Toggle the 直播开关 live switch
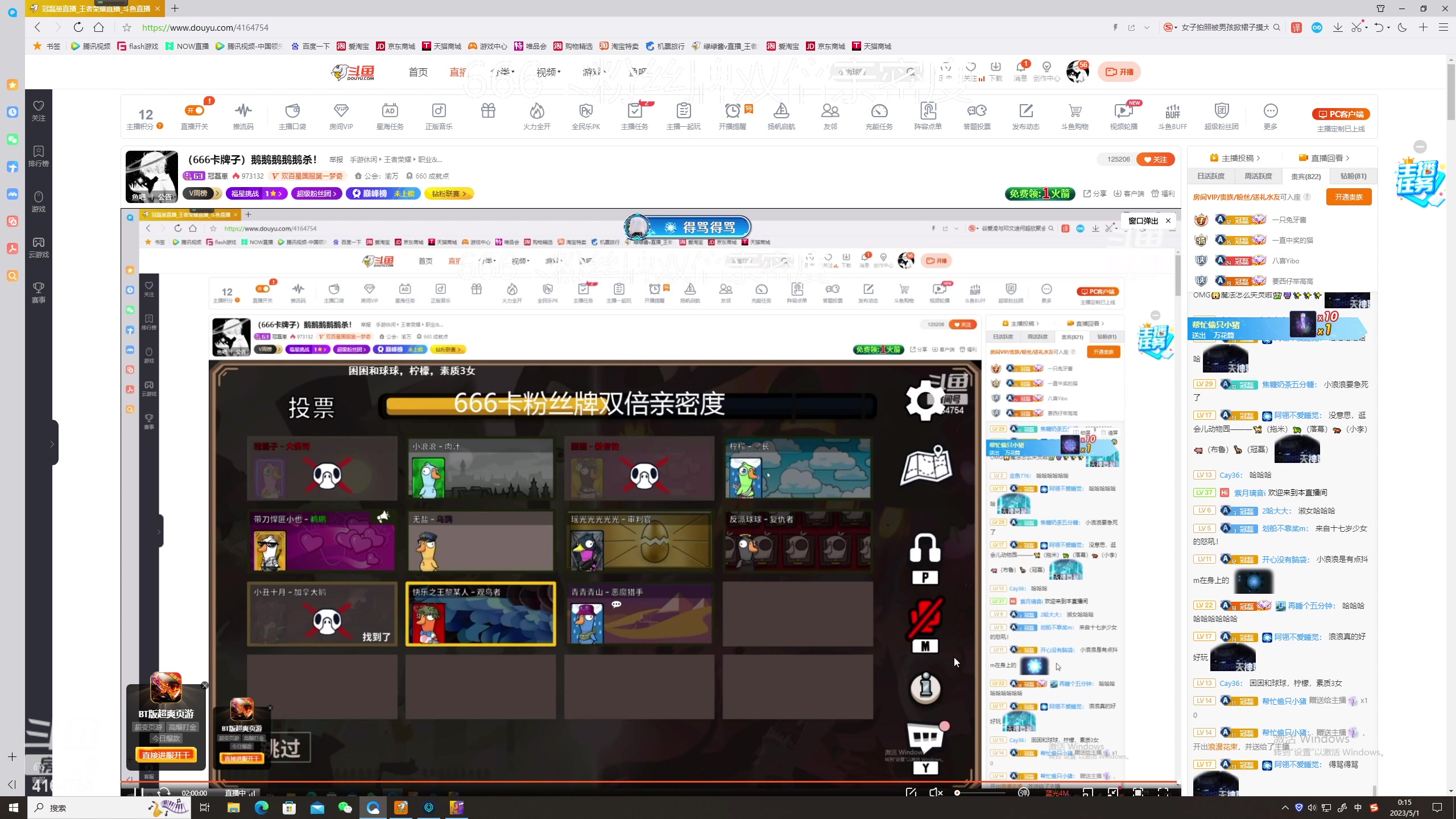Screen dimensions: 1456x819 195,110
